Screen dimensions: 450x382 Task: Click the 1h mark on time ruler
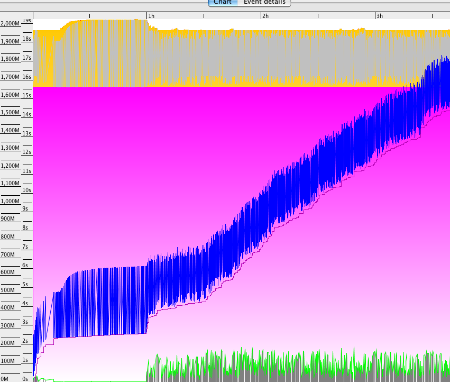click(151, 16)
